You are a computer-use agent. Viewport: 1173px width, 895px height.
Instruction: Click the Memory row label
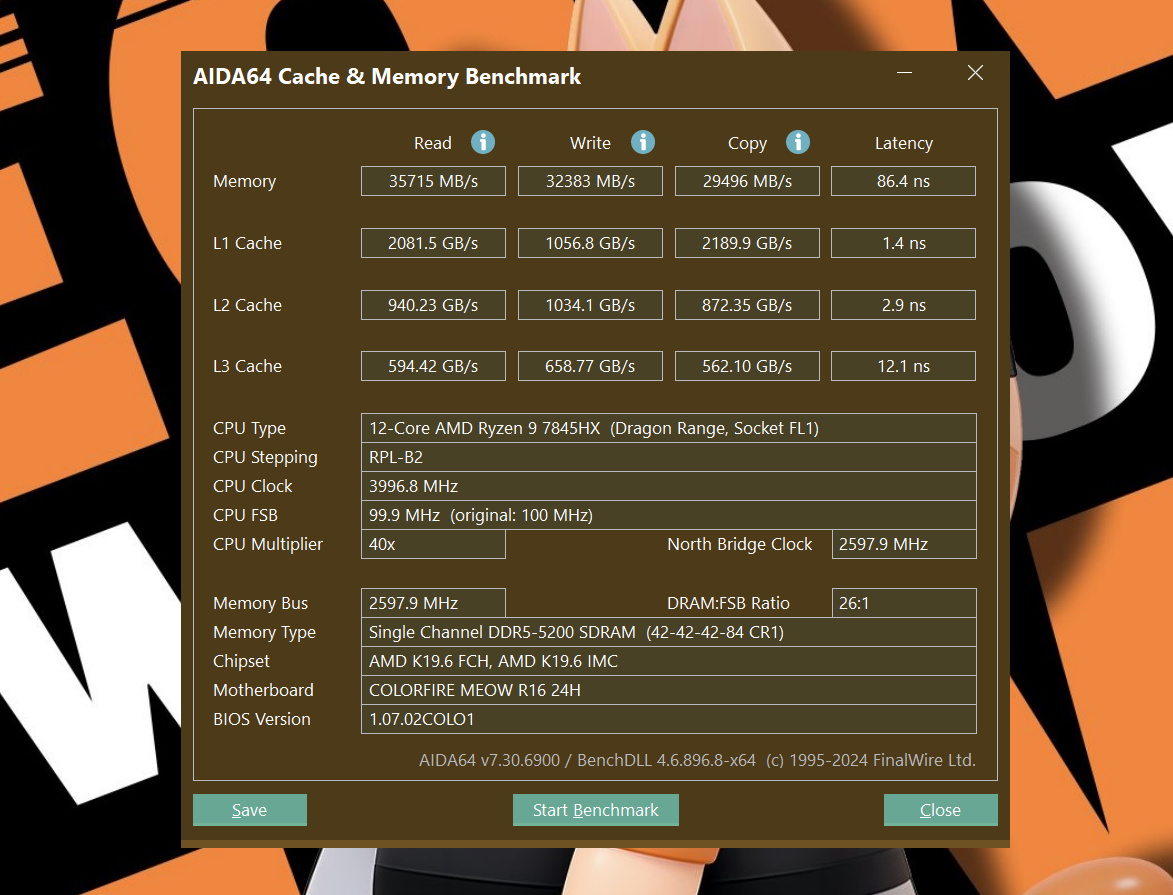click(x=245, y=182)
